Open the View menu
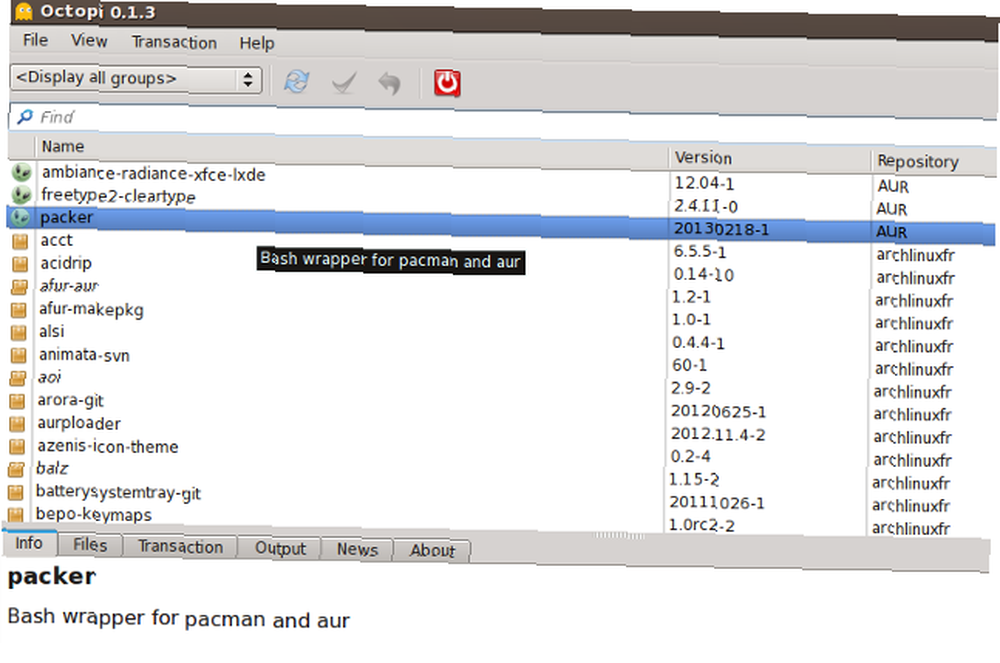Viewport: 1000px width, 663px height. click(89, 41)
